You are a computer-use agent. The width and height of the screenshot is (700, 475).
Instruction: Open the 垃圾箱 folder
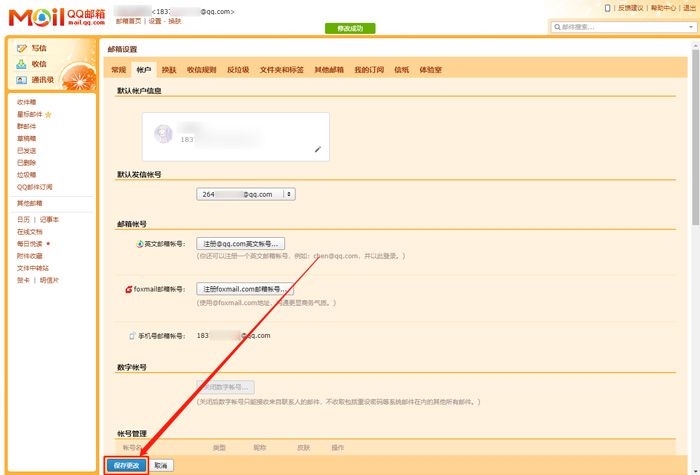pyautogui.click(x=26, y=175)
